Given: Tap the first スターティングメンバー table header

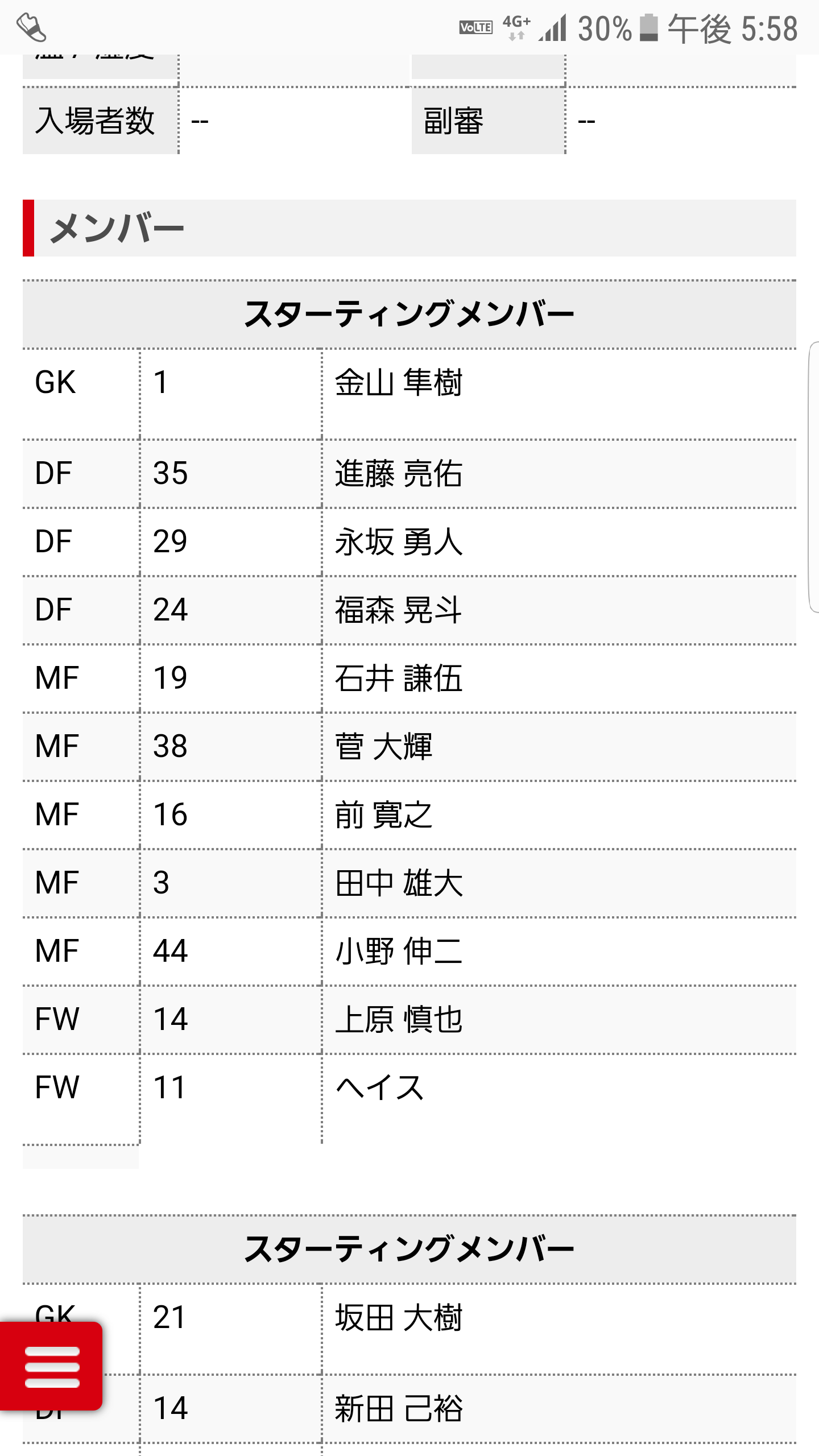Looking at the screenshot, I should pos(409,314).
